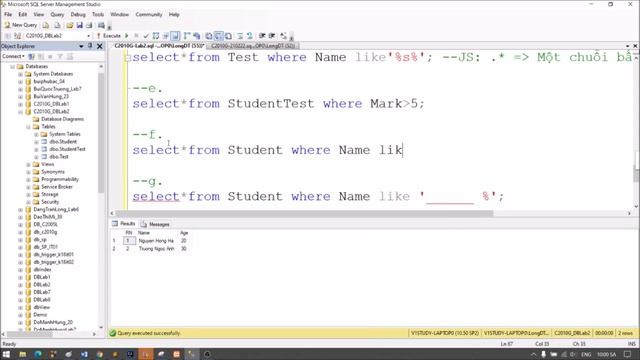Click the Debug play arrow icon
Viewport: 640px width, 360px height.
[127, 36]
